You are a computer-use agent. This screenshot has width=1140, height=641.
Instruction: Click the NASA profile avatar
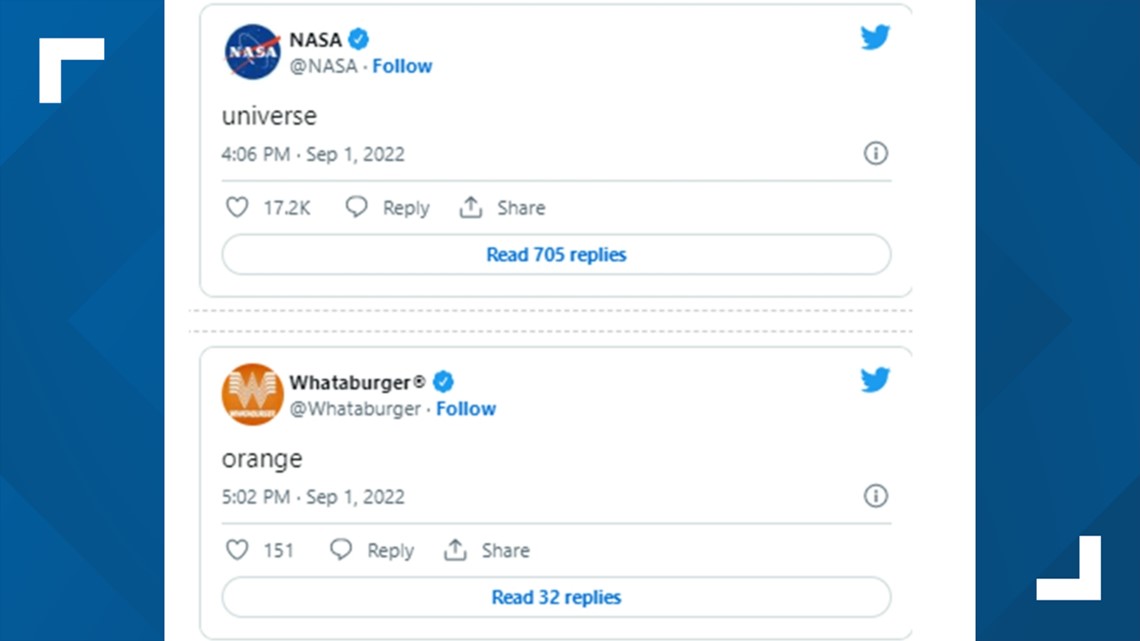(x=251, y=52)
